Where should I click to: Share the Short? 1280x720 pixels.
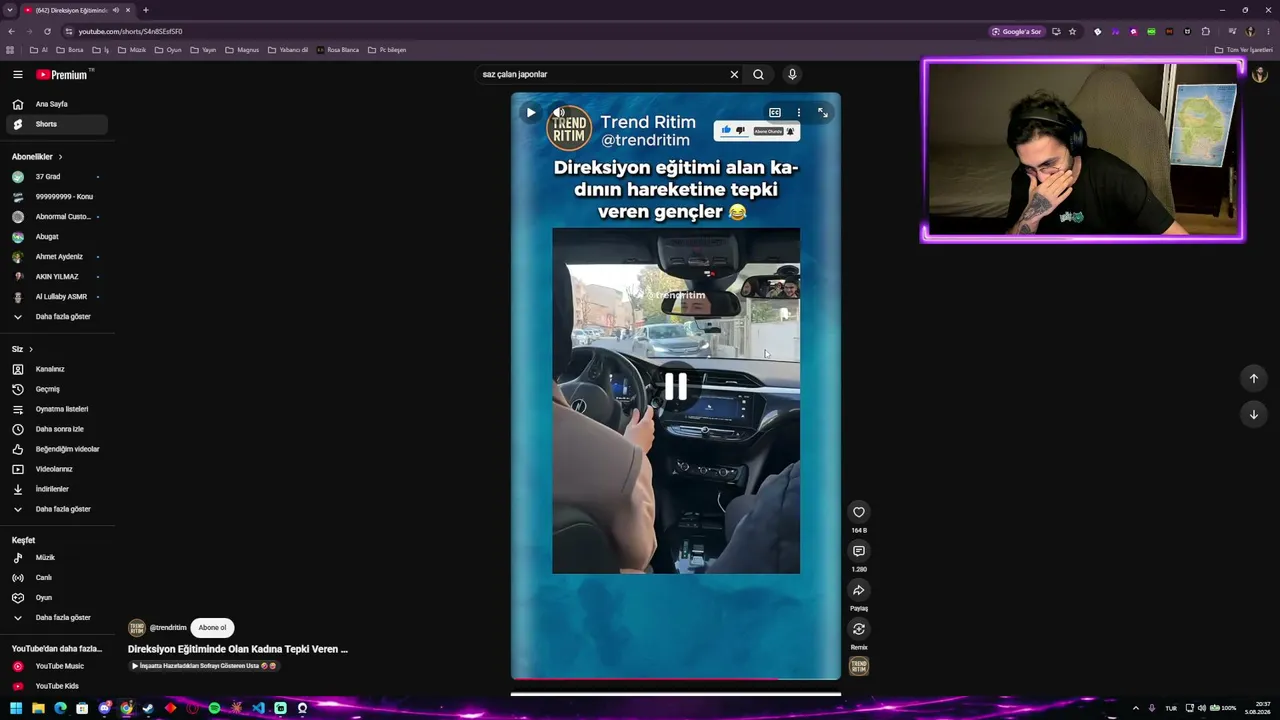[x=859, y=590]
